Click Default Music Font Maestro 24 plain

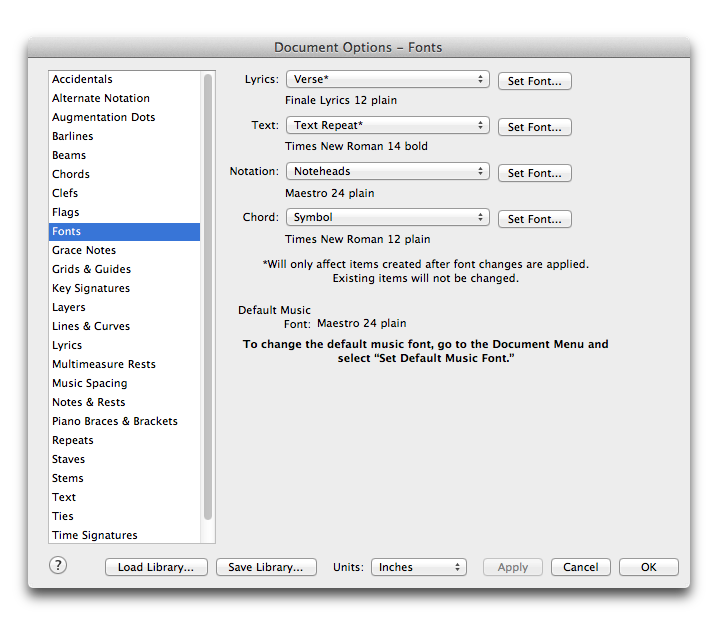(x=361, y=323)
